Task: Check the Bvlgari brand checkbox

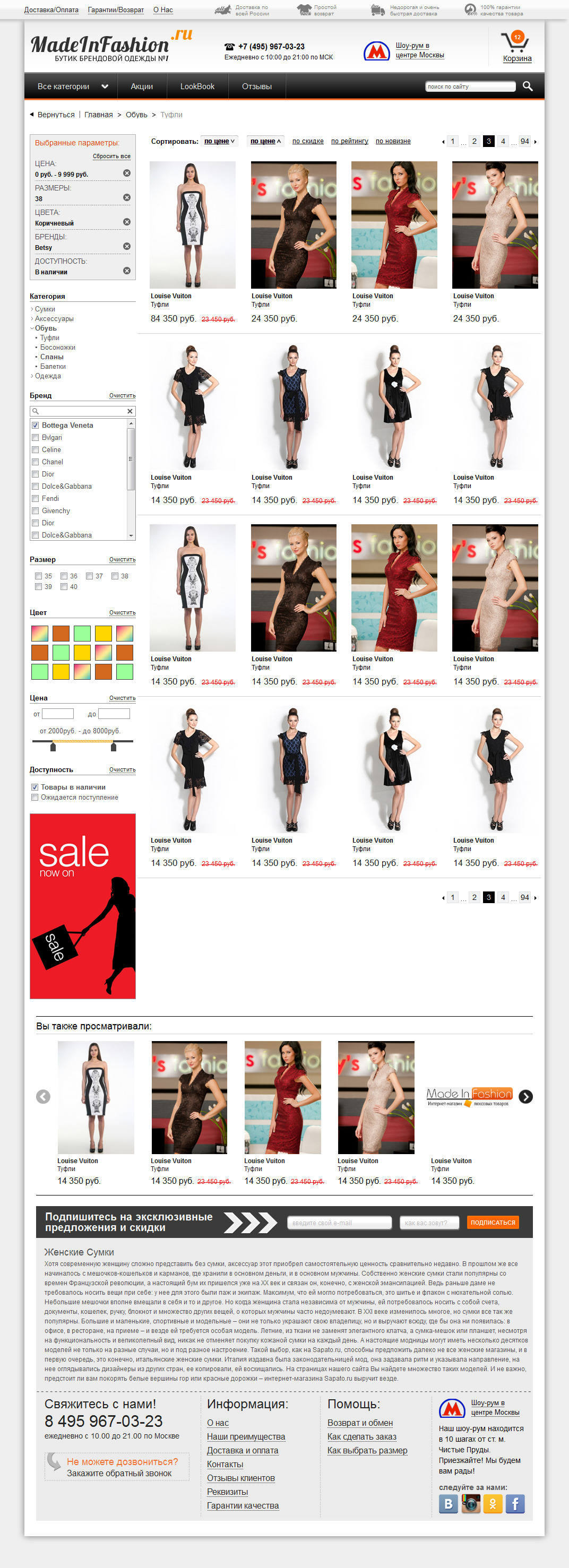Action: coord(35,438)
